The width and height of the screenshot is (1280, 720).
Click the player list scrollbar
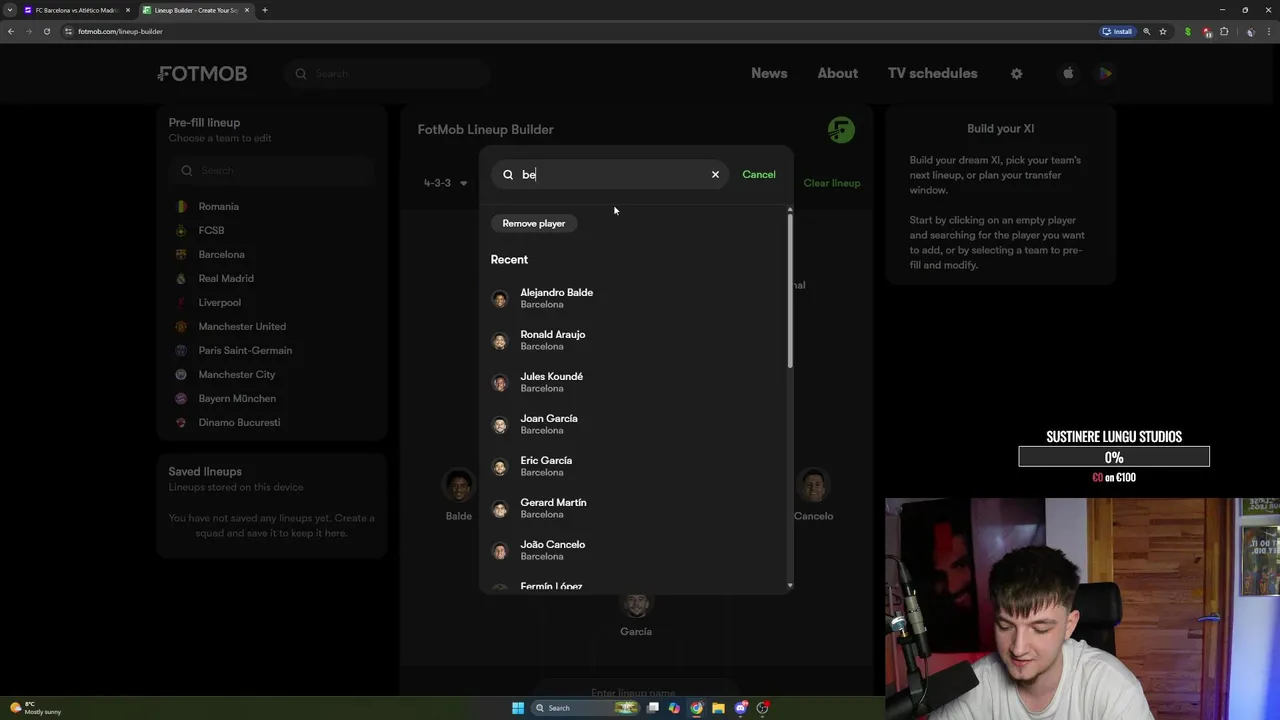click(x=790, y=290)
